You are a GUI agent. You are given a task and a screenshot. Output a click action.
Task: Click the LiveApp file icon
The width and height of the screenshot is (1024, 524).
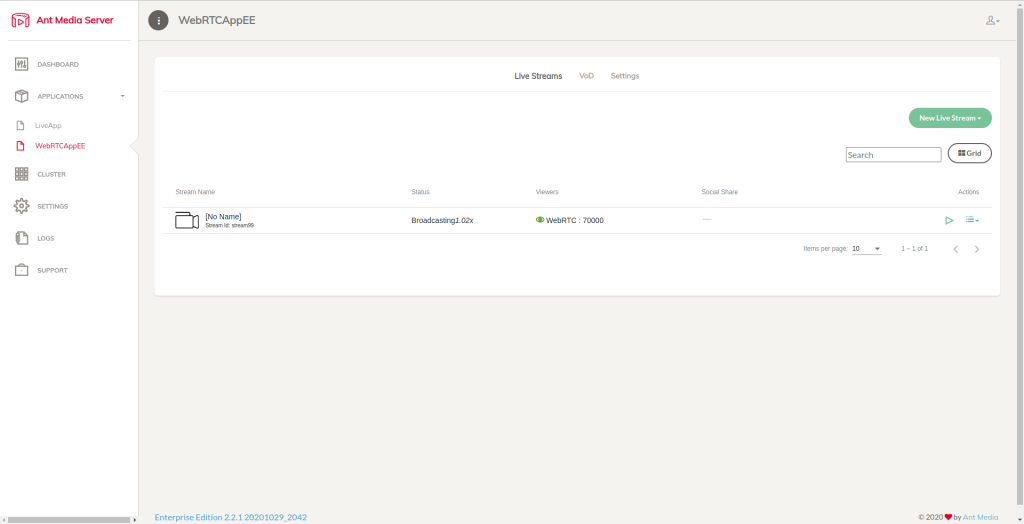[x=20, y=125]
